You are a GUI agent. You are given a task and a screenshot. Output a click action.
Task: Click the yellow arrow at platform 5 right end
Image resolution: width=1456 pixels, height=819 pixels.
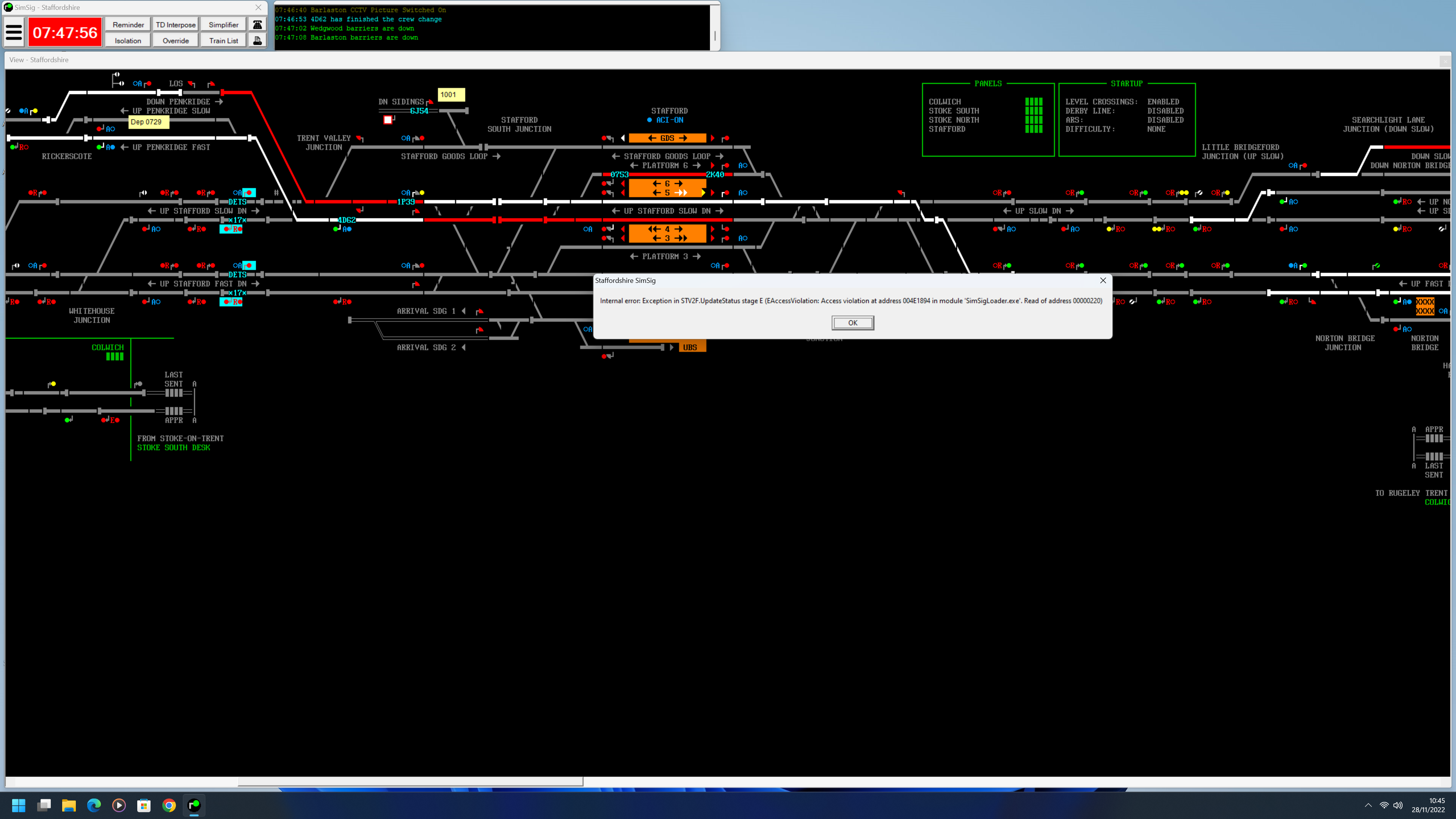click(x=703, y=193)
